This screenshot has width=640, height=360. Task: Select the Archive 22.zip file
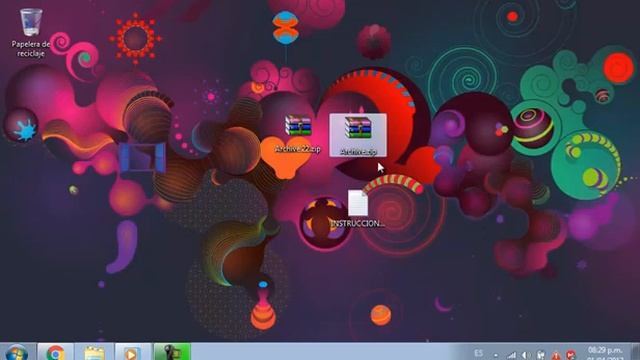[x=298, y=133]
